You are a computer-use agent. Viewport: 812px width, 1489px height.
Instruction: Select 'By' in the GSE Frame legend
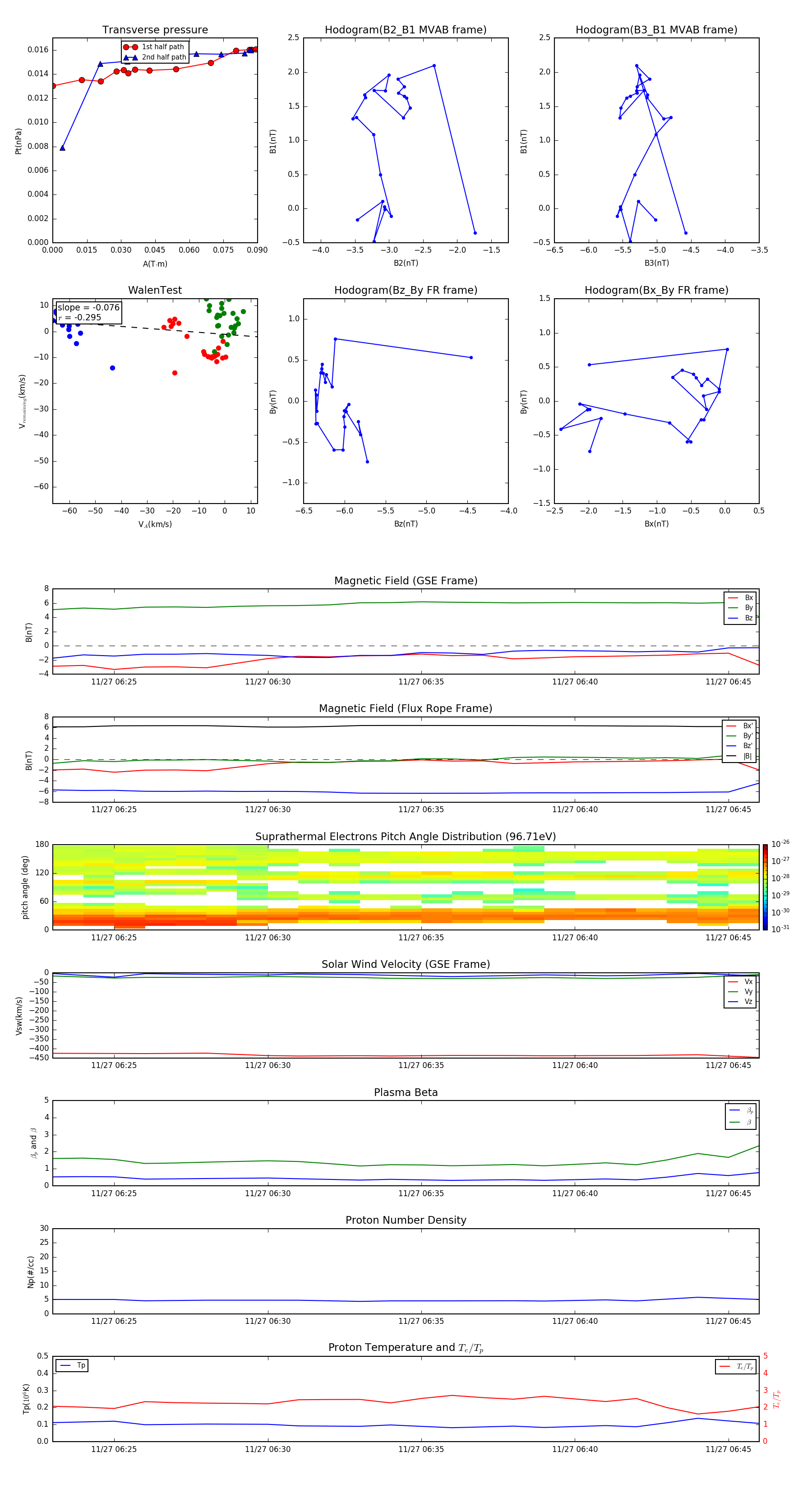click(741, 607)
